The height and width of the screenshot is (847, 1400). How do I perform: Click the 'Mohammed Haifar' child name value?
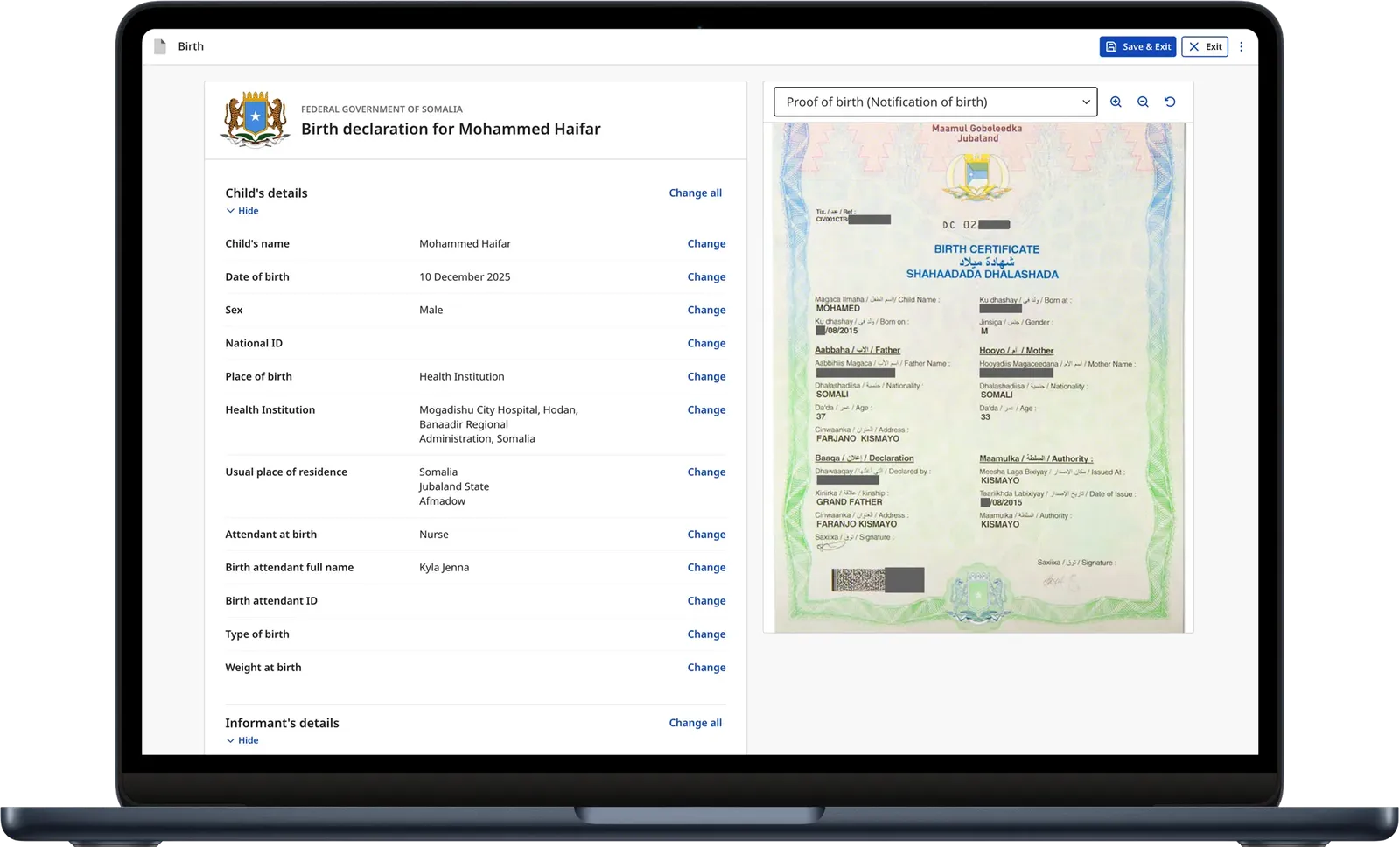[x=465, y=243]
